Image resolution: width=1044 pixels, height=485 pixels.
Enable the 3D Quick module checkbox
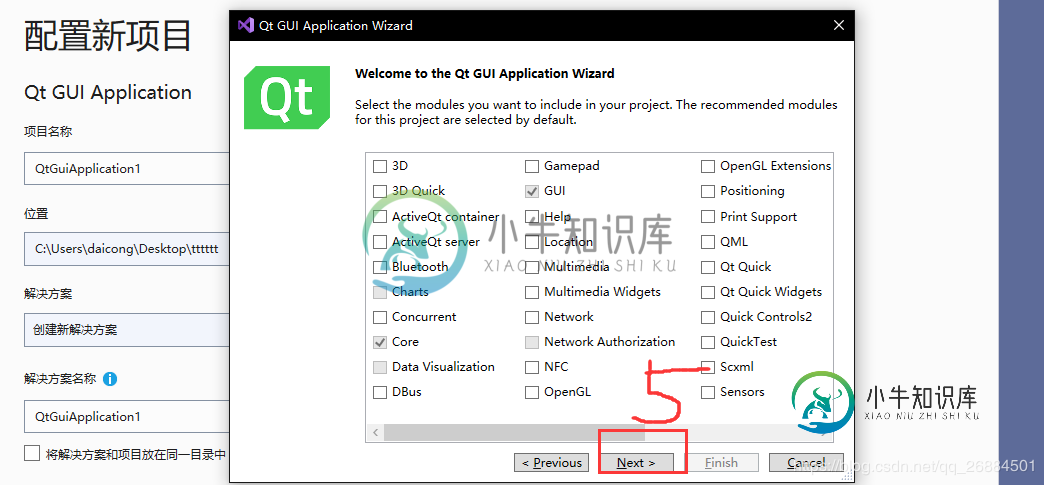pyautogui.click(x=380, y=191)
